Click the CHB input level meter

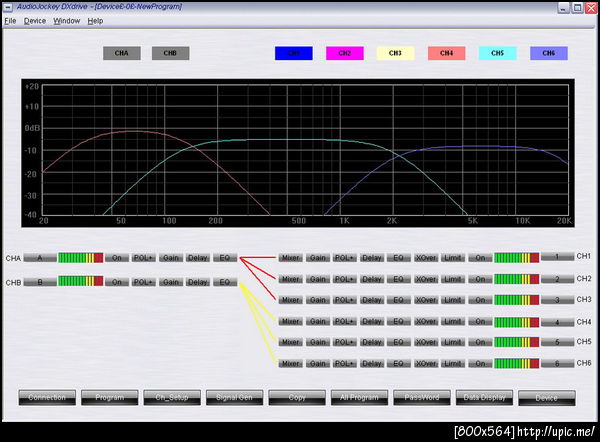pos(81,282)
